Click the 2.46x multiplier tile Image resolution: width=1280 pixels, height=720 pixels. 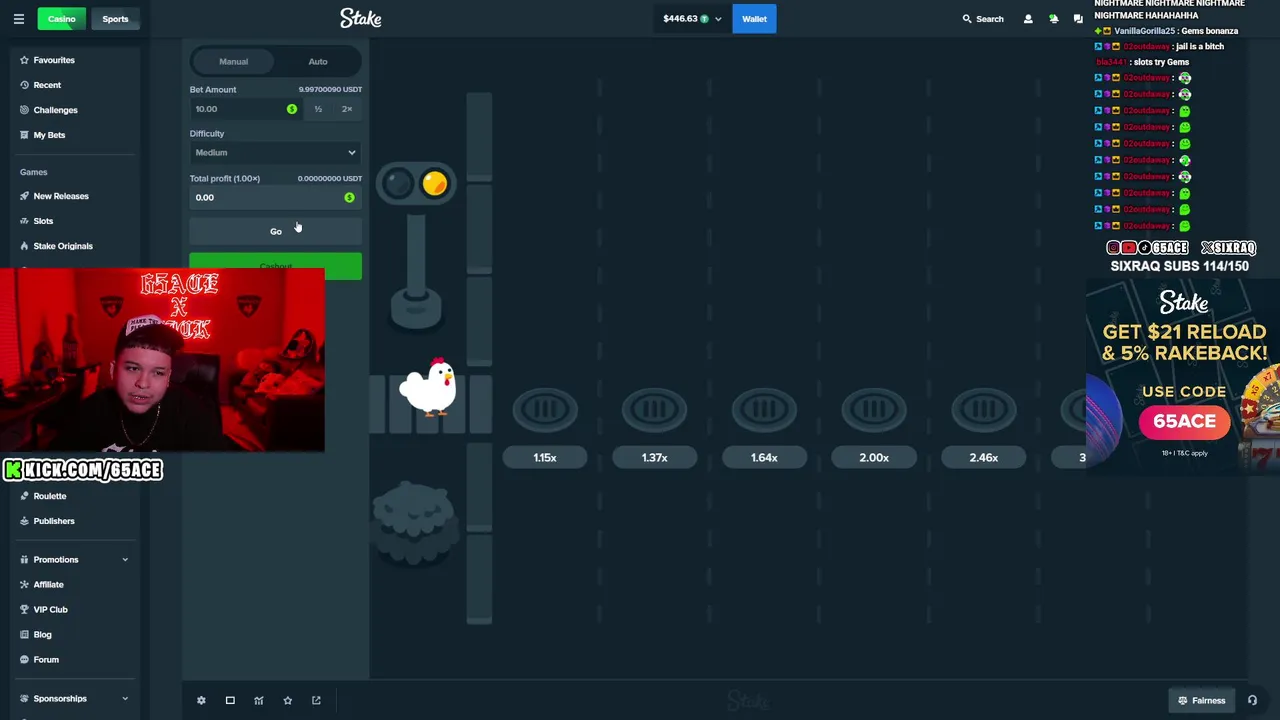(x=983, y=457)
